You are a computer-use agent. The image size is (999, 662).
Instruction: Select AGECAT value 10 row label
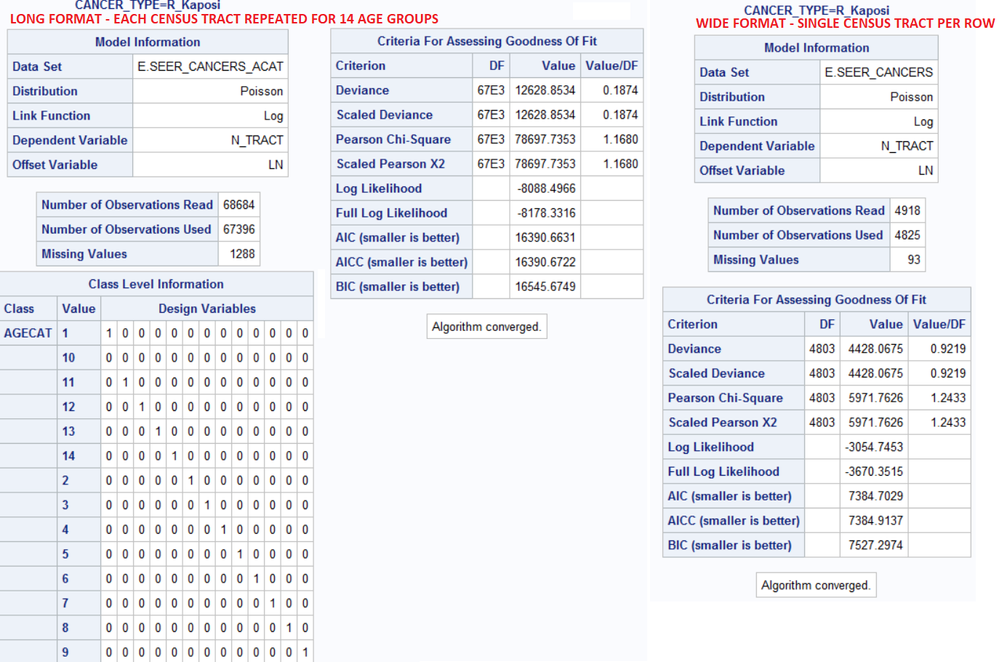point(68,357)
